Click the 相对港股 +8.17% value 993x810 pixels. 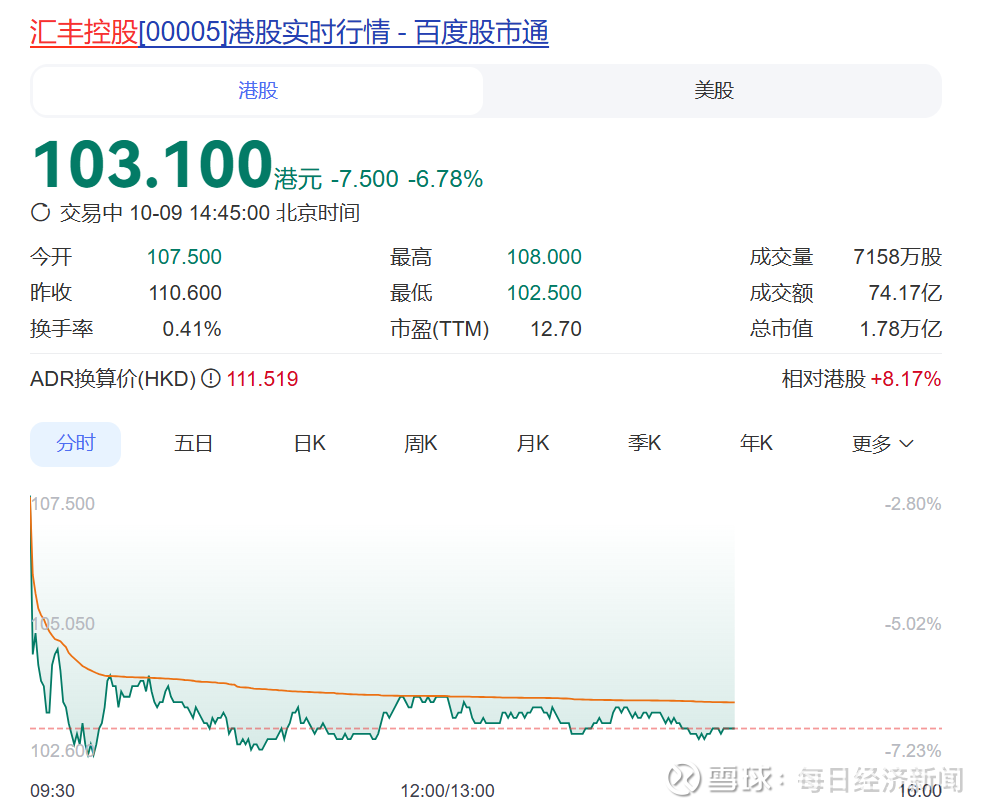[x=906, y=379]
